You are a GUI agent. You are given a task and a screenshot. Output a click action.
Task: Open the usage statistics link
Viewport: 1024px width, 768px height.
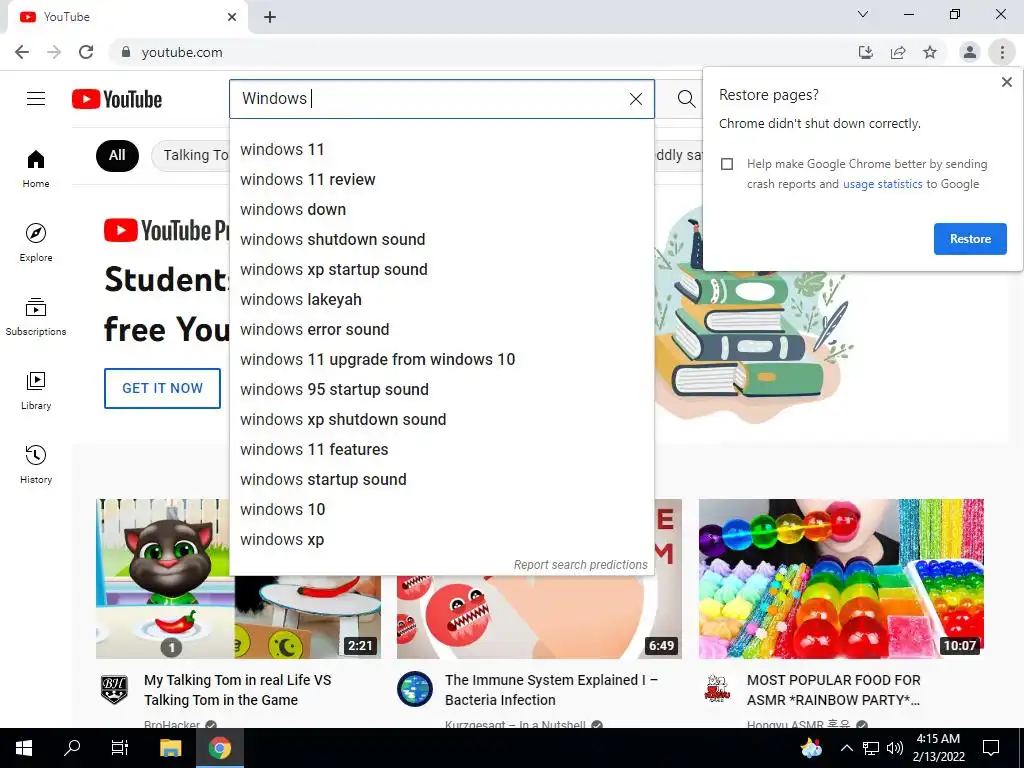[x=882, y=184]
